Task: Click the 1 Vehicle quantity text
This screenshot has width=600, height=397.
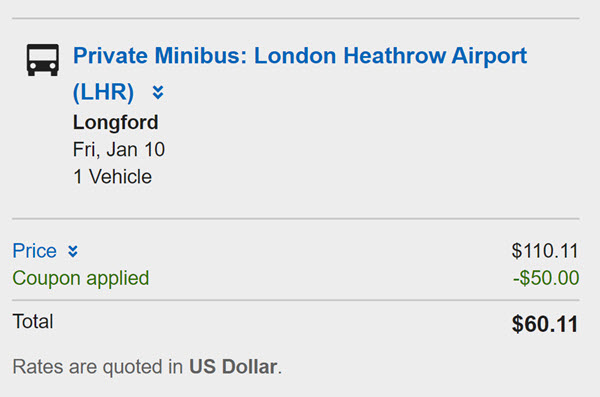Action: click(112, 177)
